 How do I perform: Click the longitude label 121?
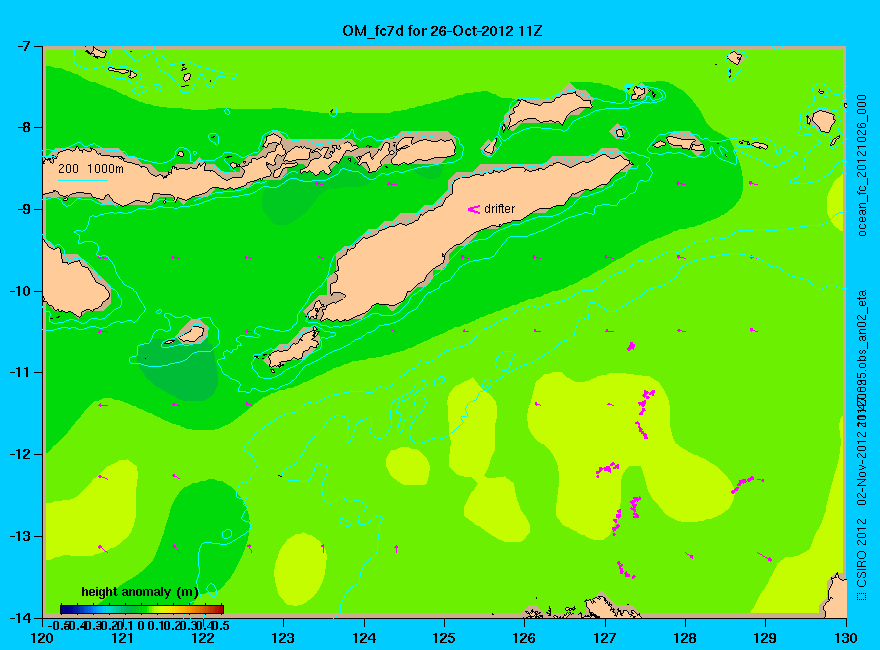coord(123,638)
